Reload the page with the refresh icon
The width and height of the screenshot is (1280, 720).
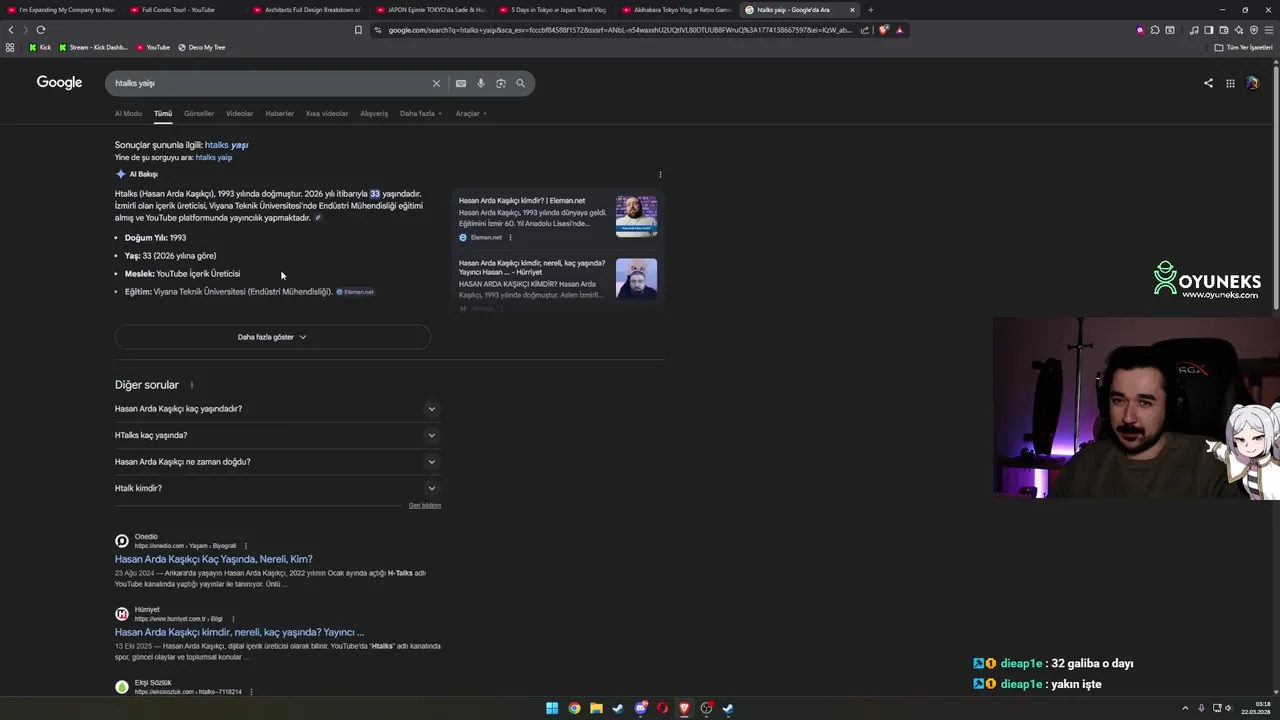pos(40,30)
